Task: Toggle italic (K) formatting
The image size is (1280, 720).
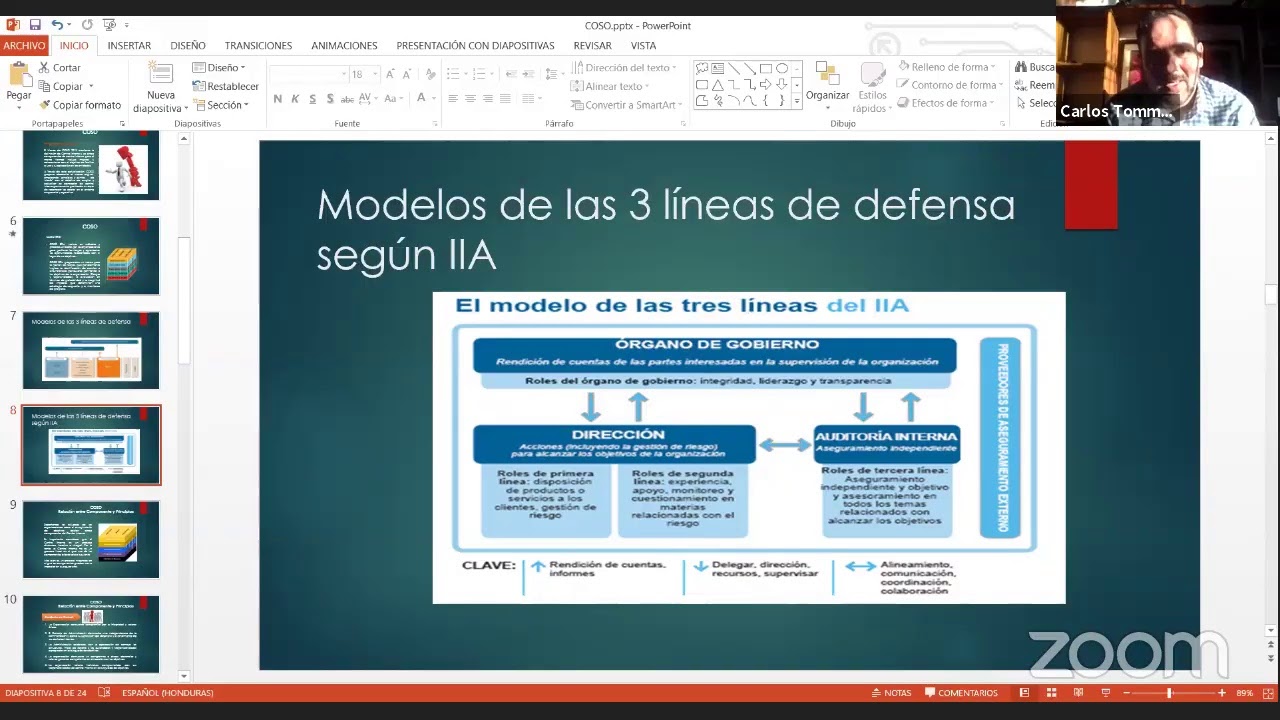Action: point(296,98)
